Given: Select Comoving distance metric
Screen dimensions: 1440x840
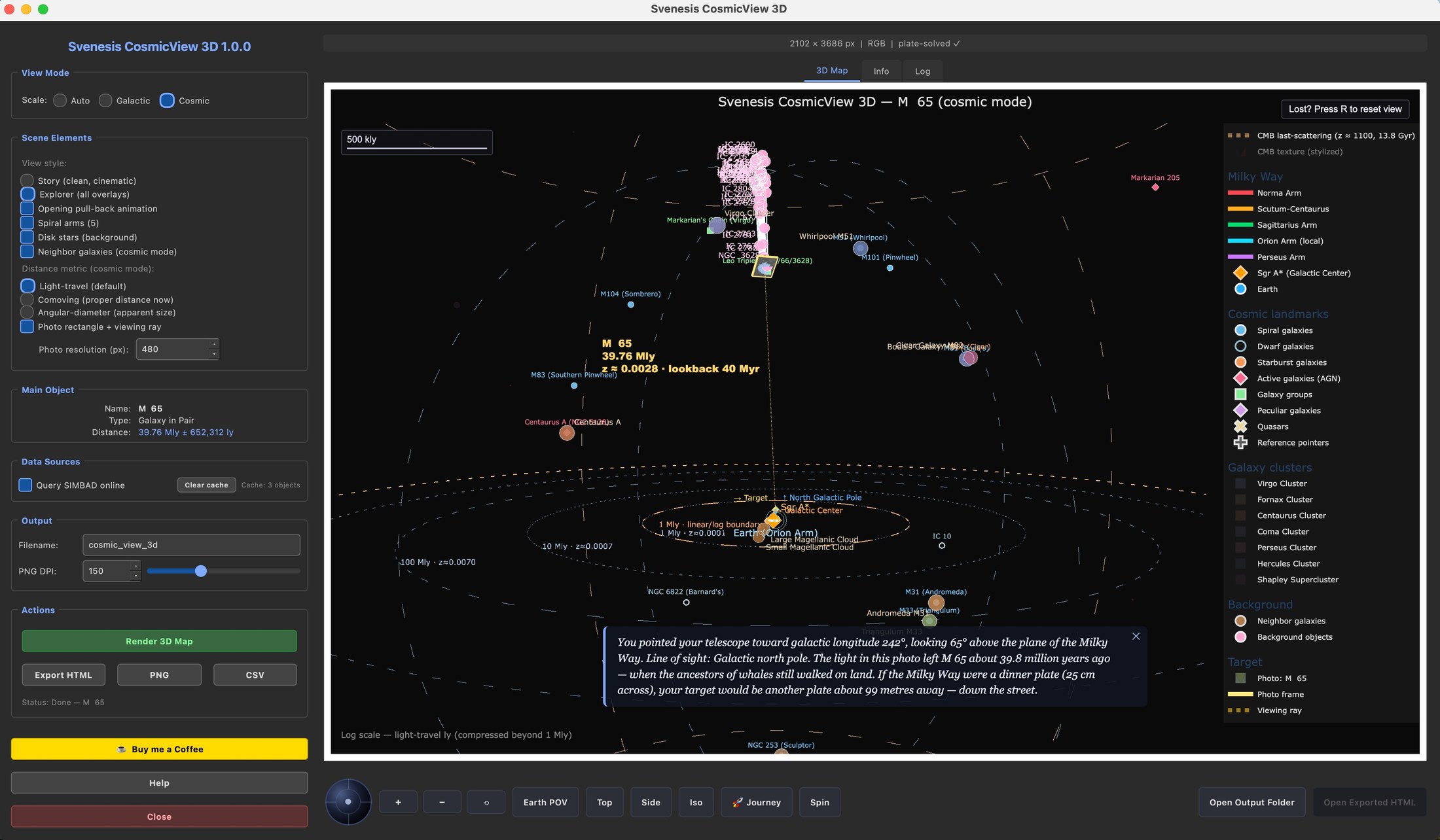Looking at the screenshot, I should 27,300.
